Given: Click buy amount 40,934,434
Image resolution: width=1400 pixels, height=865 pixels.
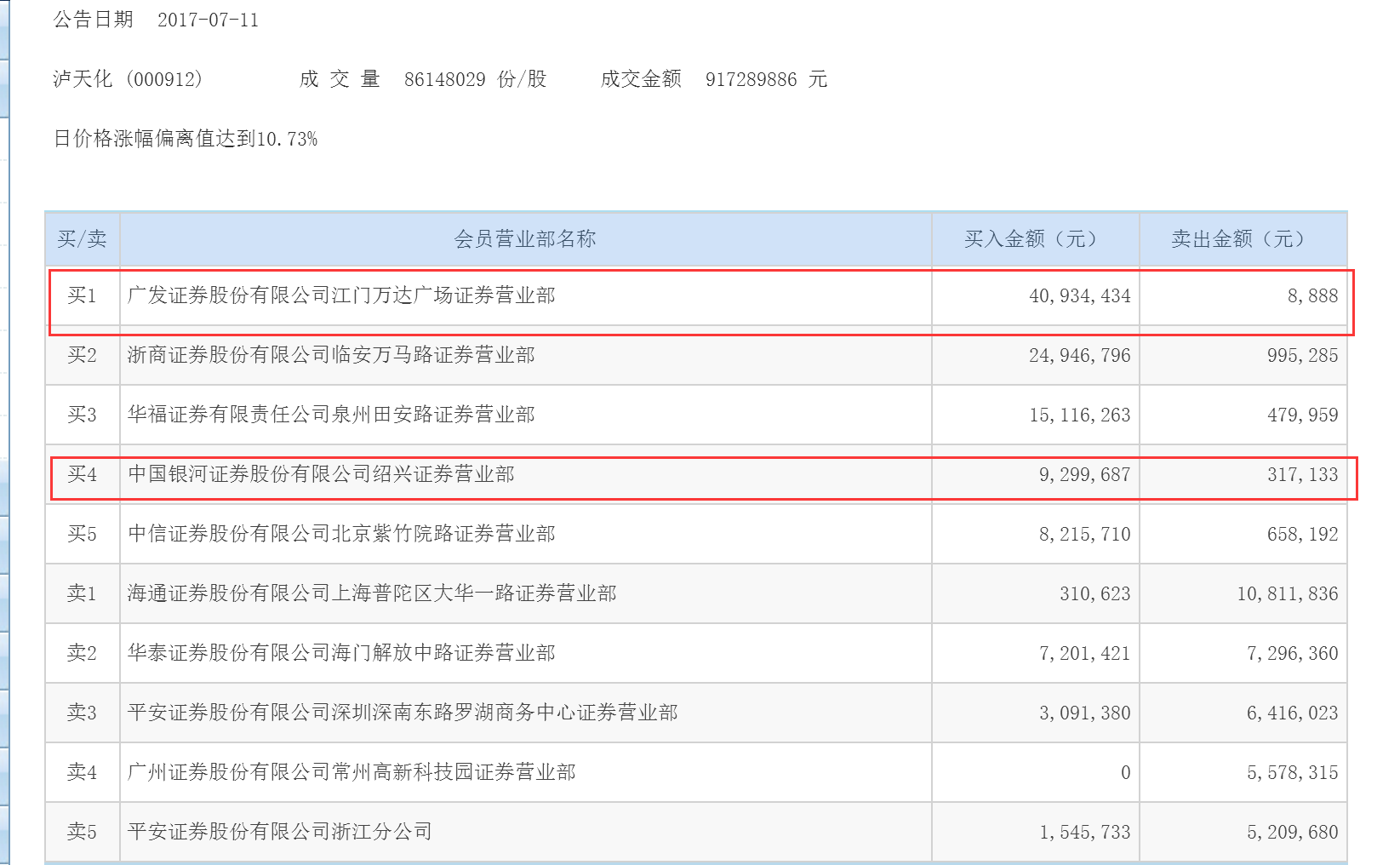Looking at the screenshot, I should point(1080,295).
